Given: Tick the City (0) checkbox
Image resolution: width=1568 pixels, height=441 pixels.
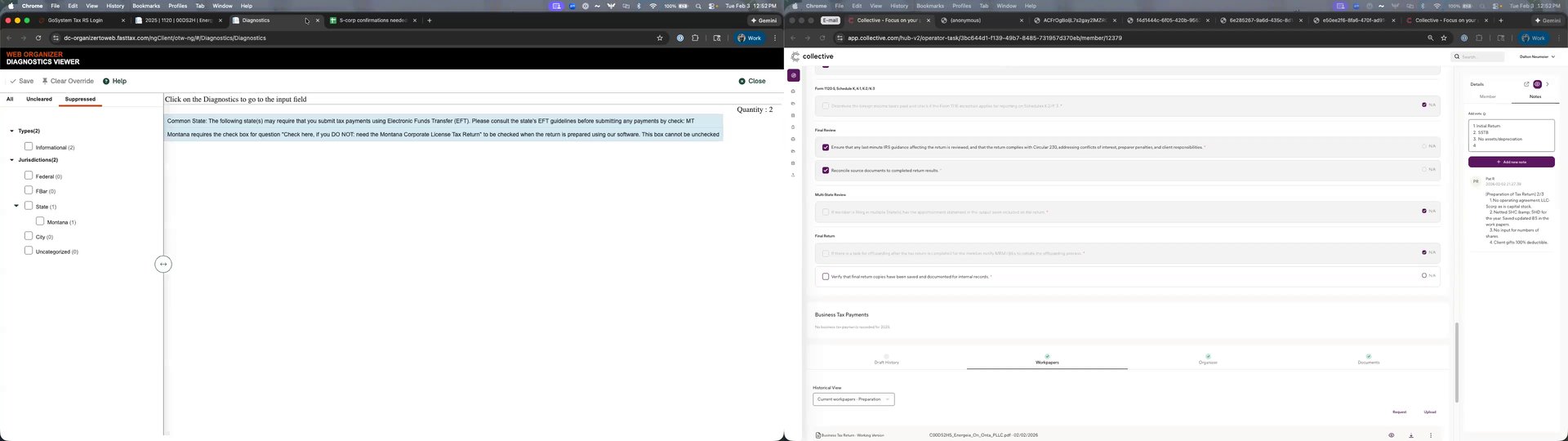Looking at the screenshot, I should tap(29, 236).
